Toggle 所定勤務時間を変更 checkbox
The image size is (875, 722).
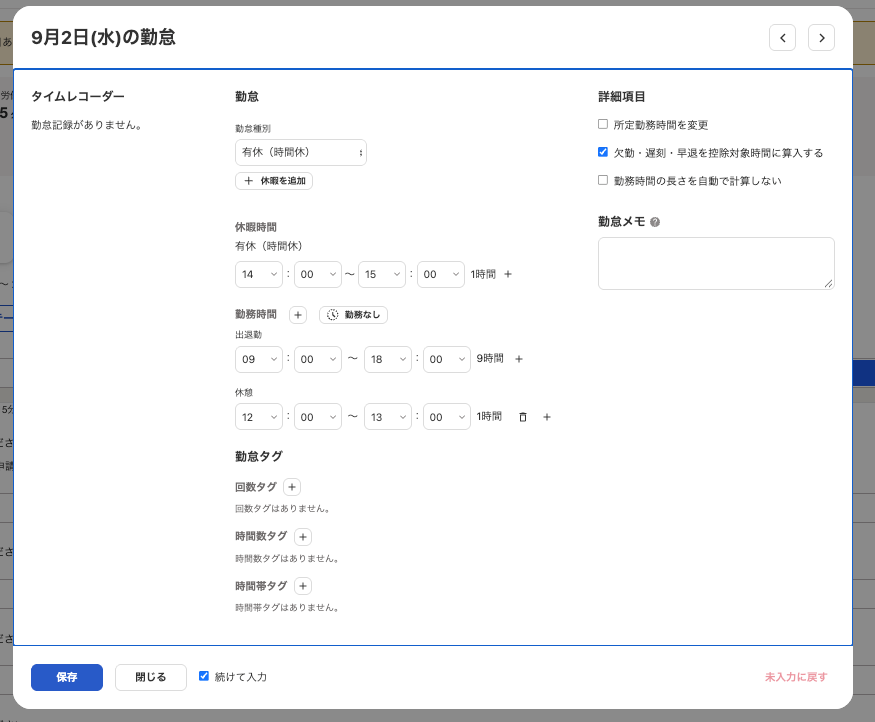click(603, 124)
